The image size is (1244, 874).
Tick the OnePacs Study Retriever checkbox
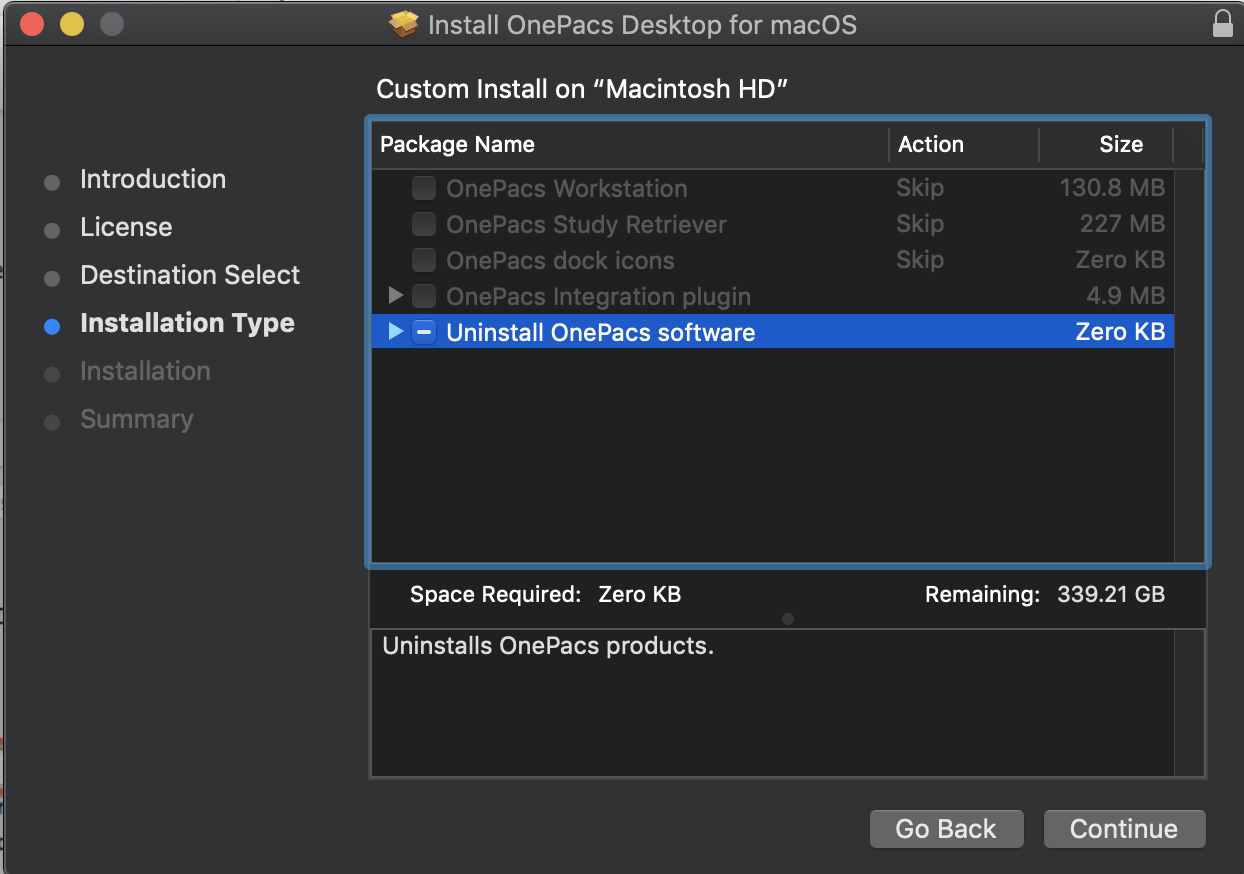coord(424,224)
